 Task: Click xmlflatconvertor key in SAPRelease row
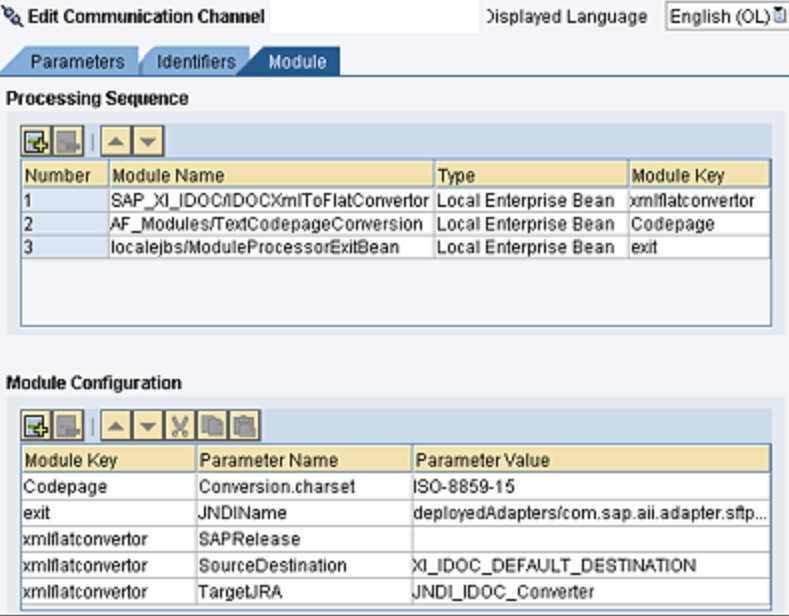(109, 539)
